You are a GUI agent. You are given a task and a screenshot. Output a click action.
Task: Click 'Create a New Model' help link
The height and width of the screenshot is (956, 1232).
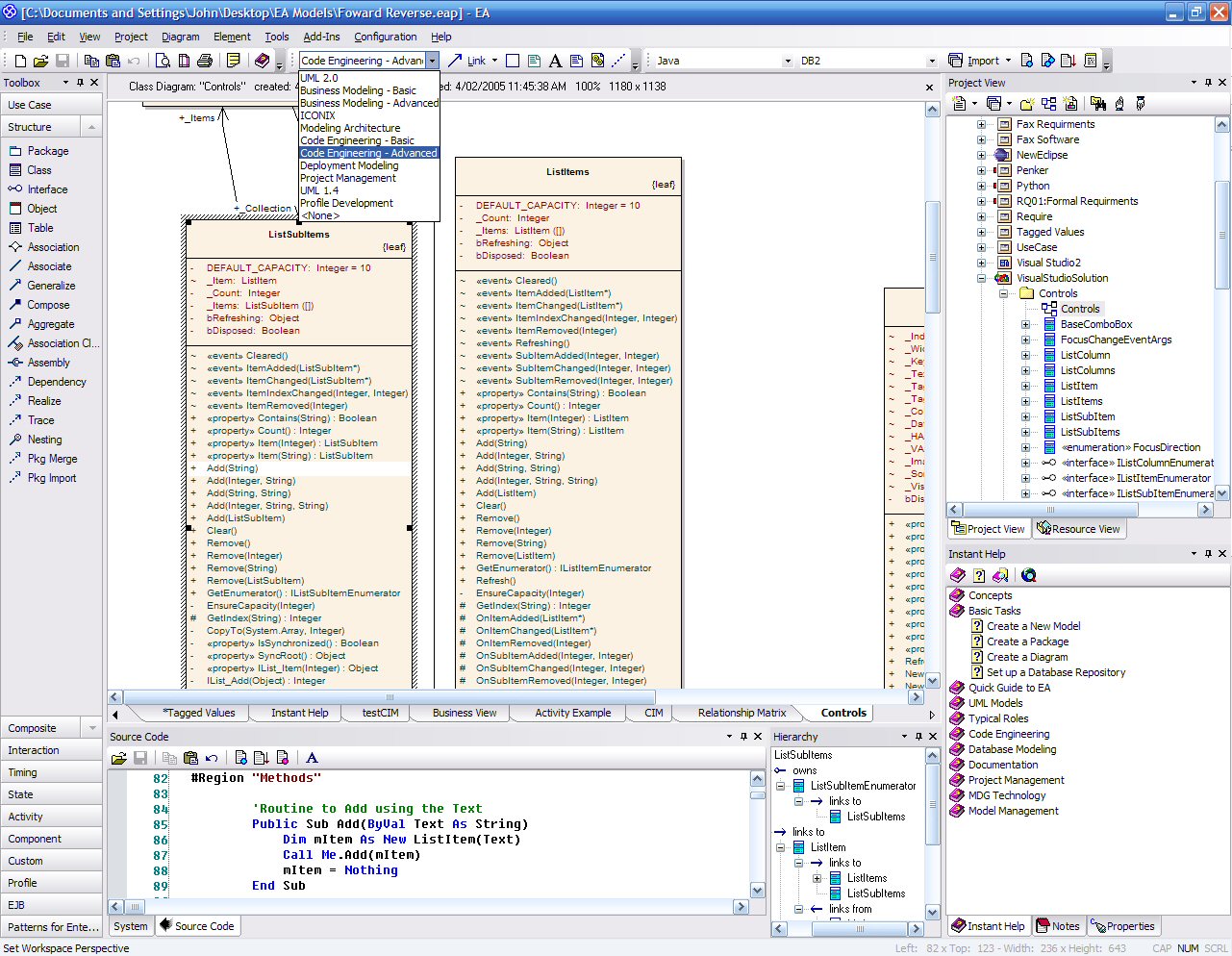[x=1033, y=626]
